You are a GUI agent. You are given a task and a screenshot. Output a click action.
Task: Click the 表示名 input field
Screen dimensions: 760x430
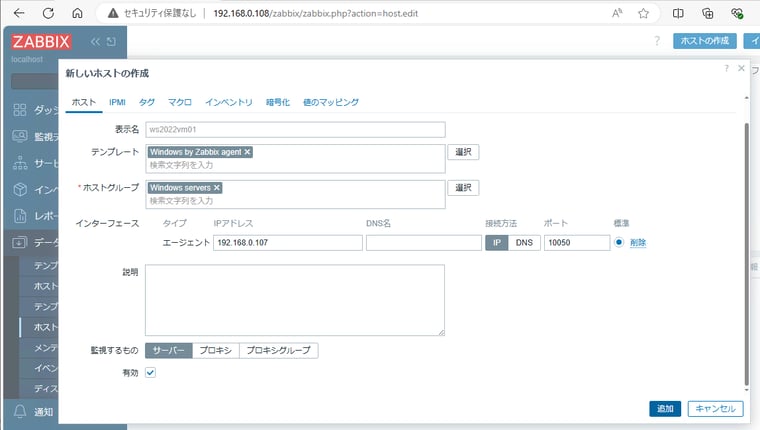[295, 129]
